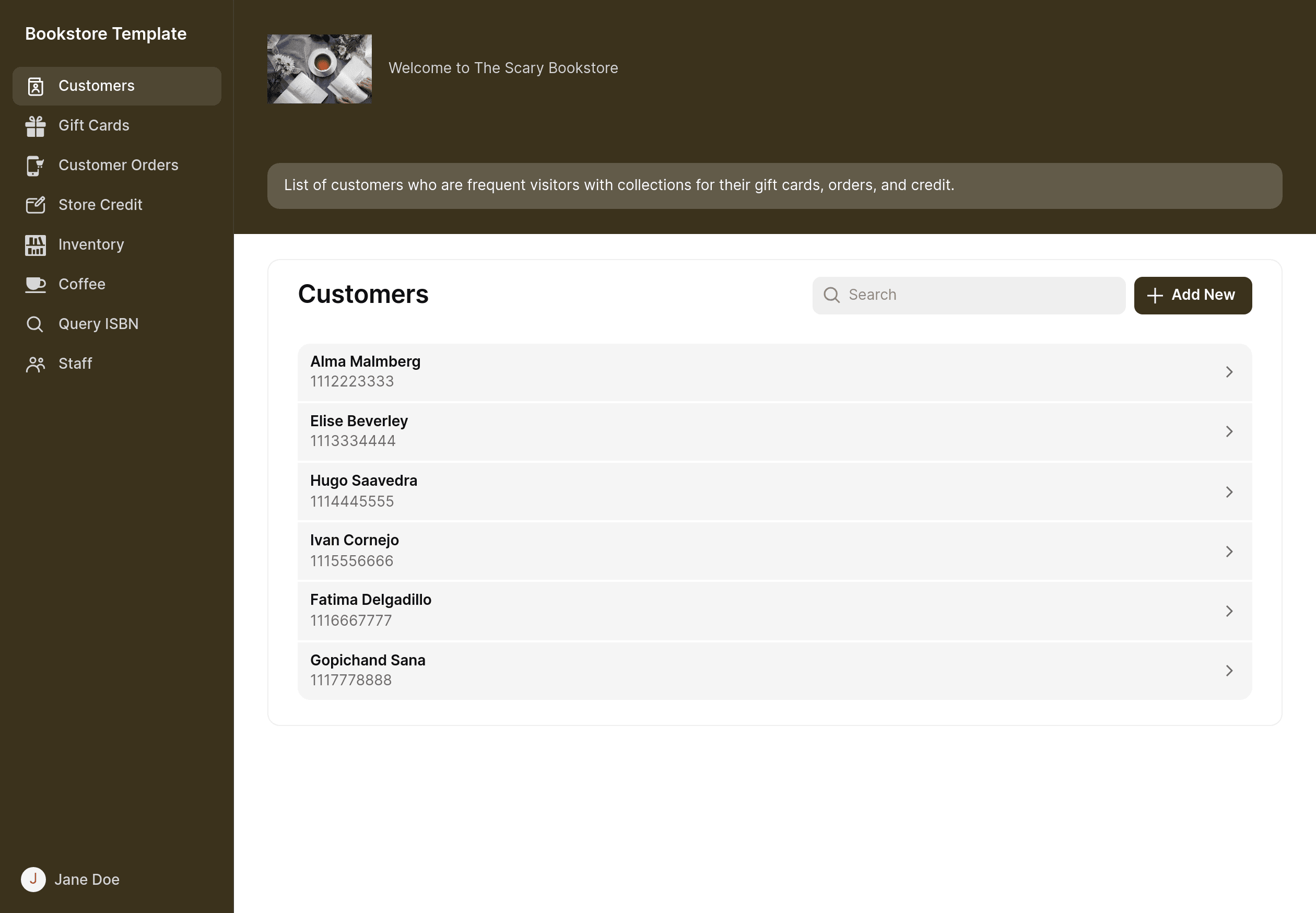Viewport: 1316px width, 913px height.
Task: Select the Store Credit icon
Action: (35, 205)
